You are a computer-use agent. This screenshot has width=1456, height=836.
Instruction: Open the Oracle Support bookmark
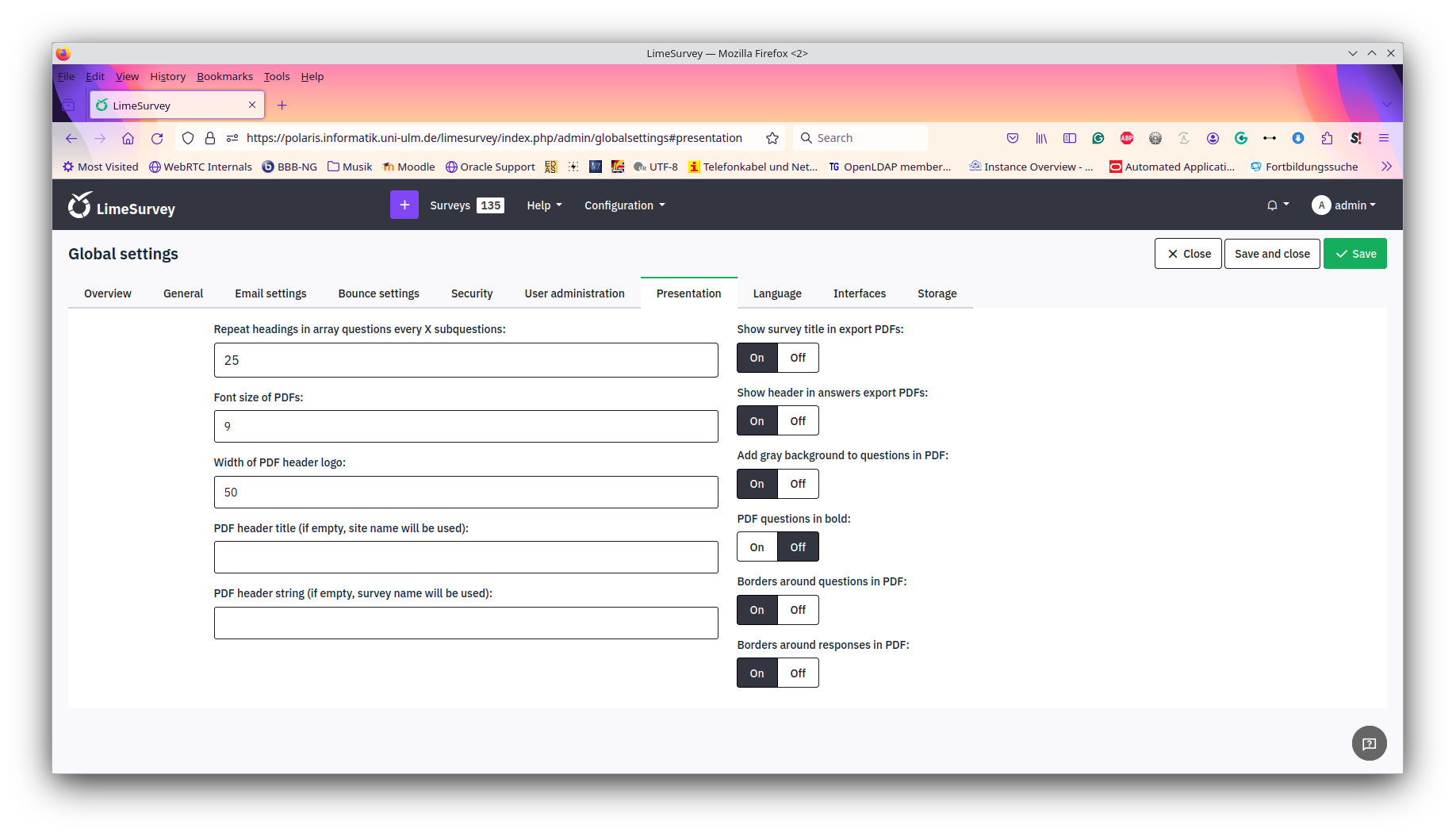click(490, 167)
